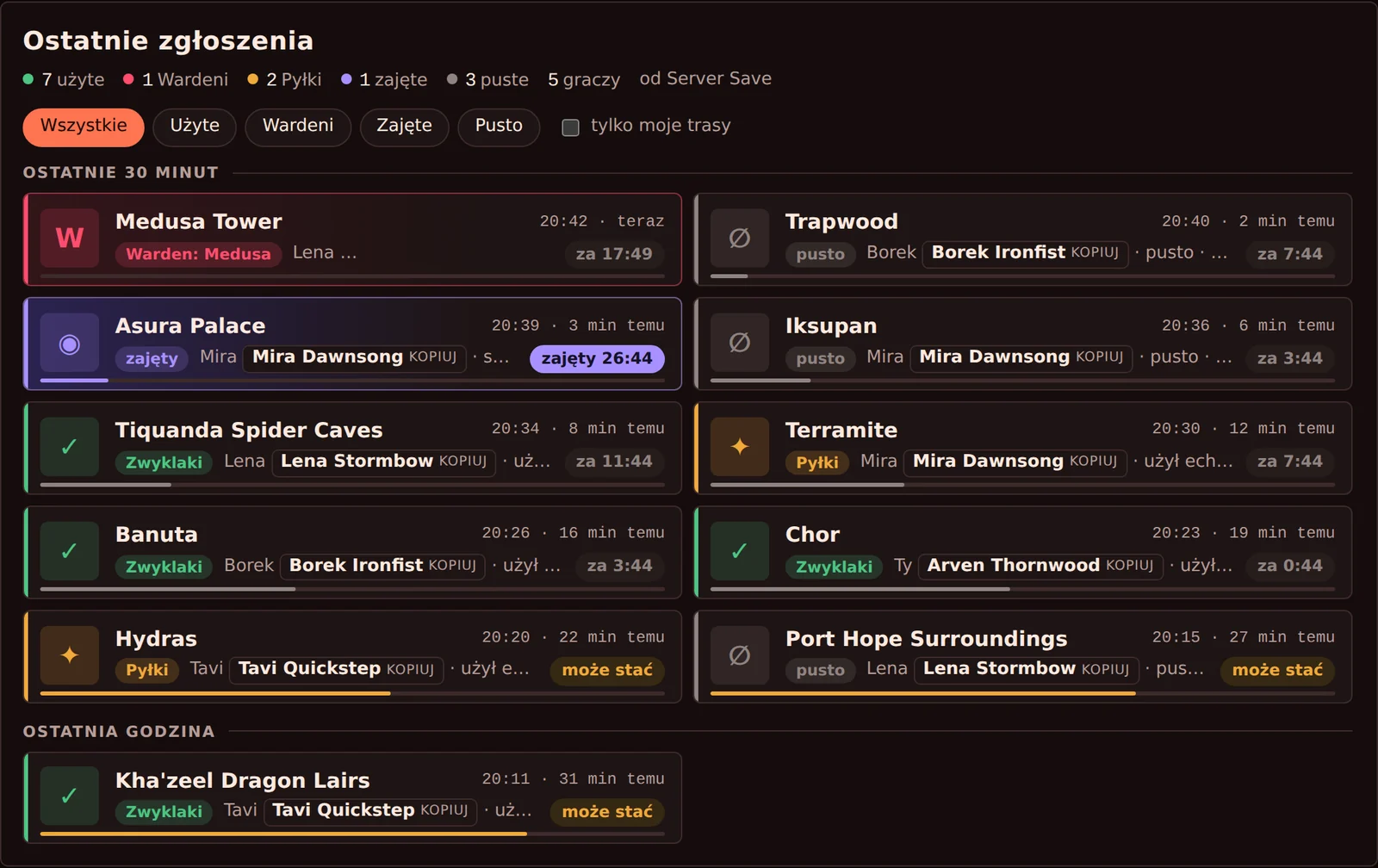Copy Mira Dawnsong name in Asura Palace card
Viewport: 1378px width, 868px height.
[354, 357]
